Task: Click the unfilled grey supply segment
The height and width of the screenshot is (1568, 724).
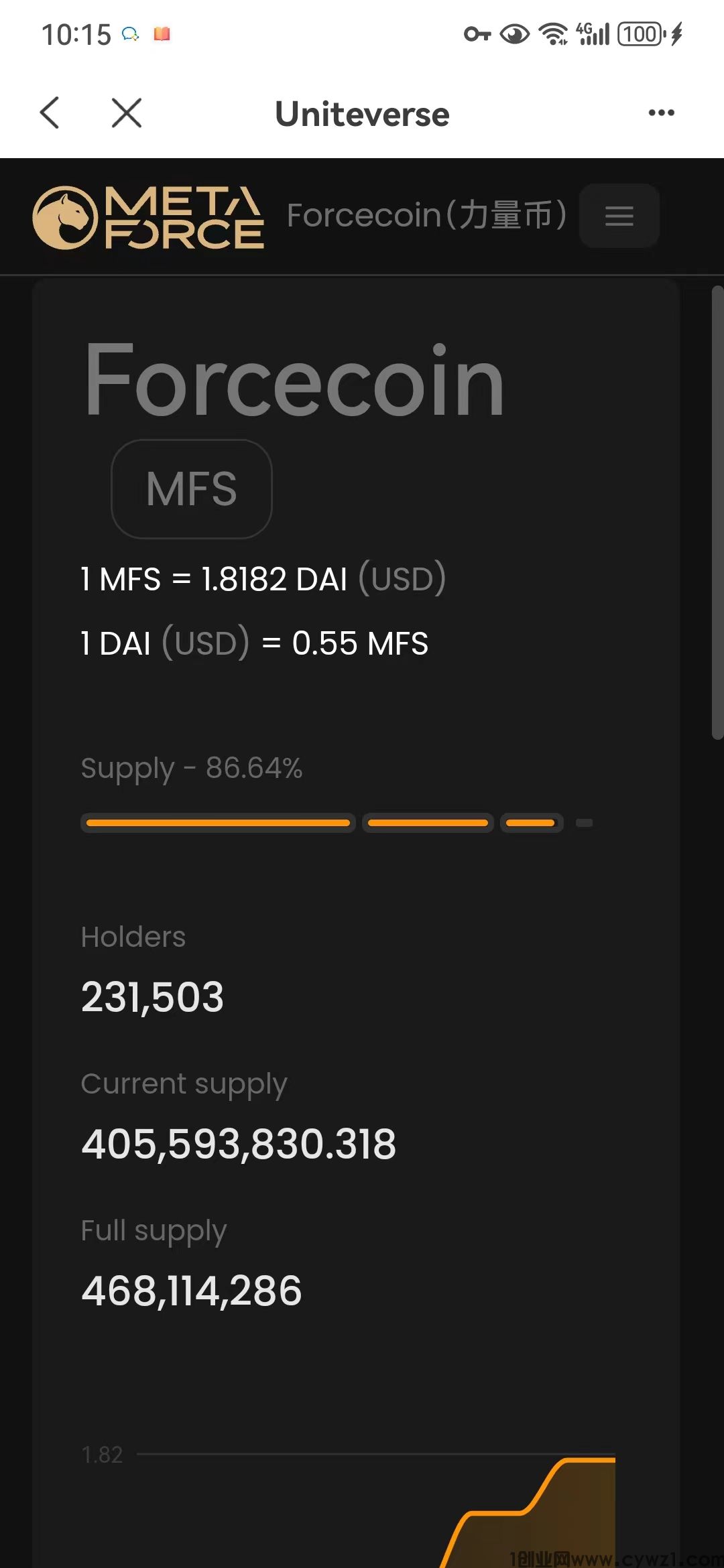Action: (x=585, y=823)
